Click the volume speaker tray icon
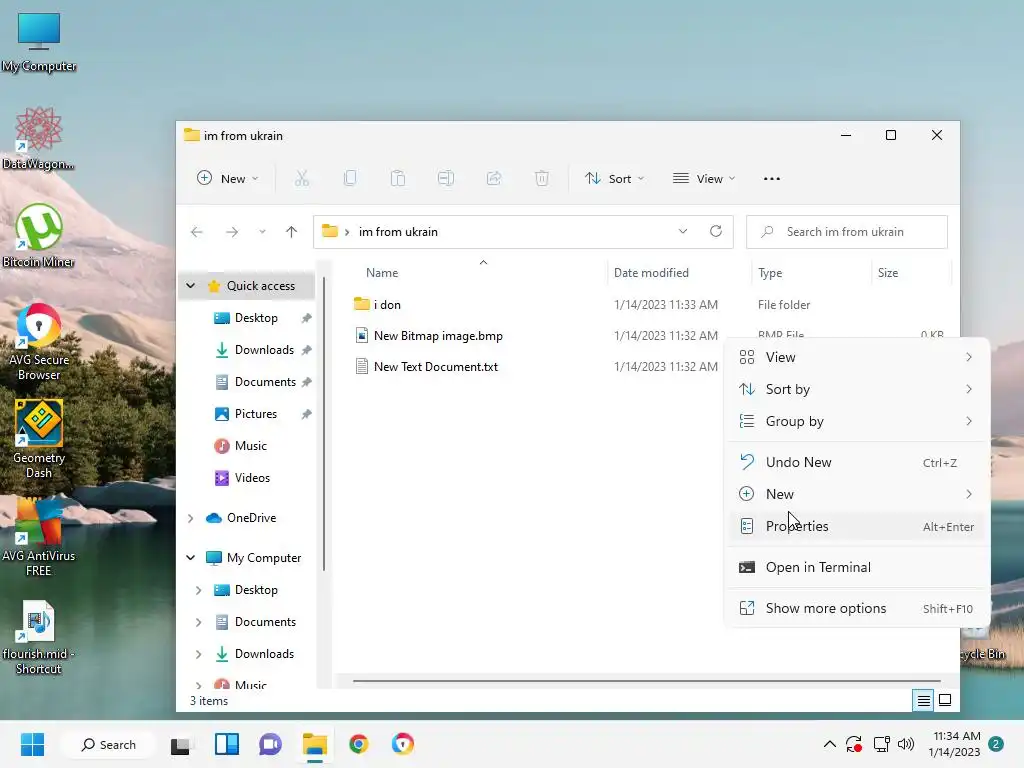The width and height of the screenshot is (1024, 768). coord(906,744)
